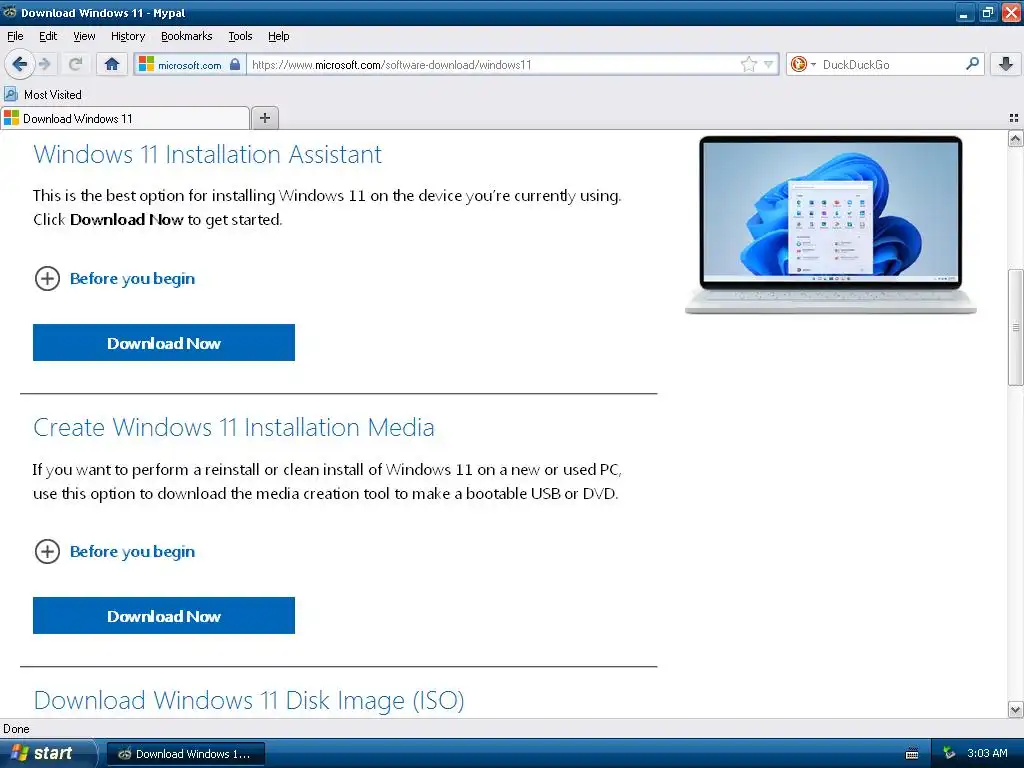This screenshot has height=768, width=1024.
Task: Click the network status tray icon
Action: pos(950,754)
